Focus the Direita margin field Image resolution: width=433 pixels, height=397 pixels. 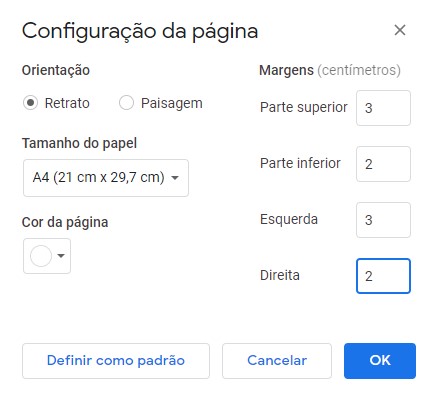click(x=383, y=276)
